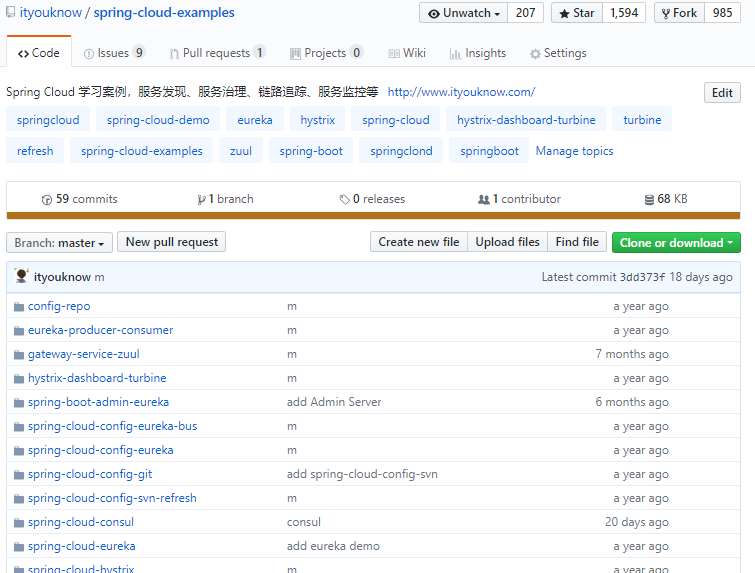Click the folder icon of spring-cloud-config-eureka
The image size is (755, 573).
pyautogui.click(x=19, y=451)
